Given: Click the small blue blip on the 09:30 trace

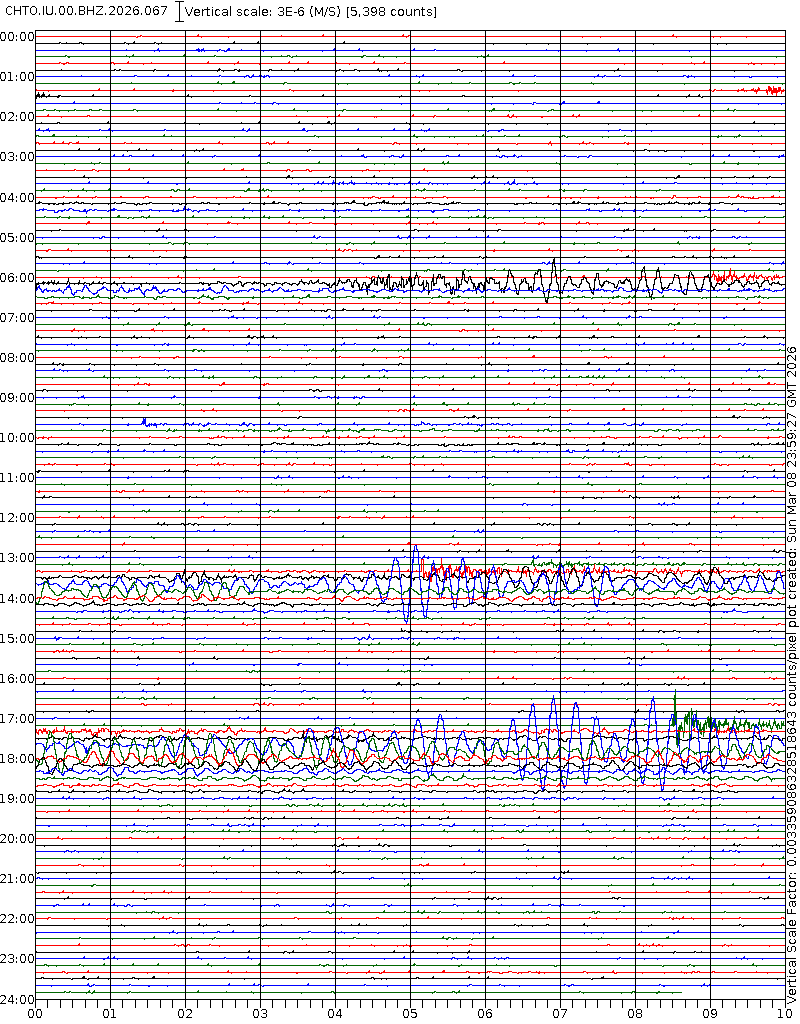Looking at the screenshot, I should pos(146,422).
